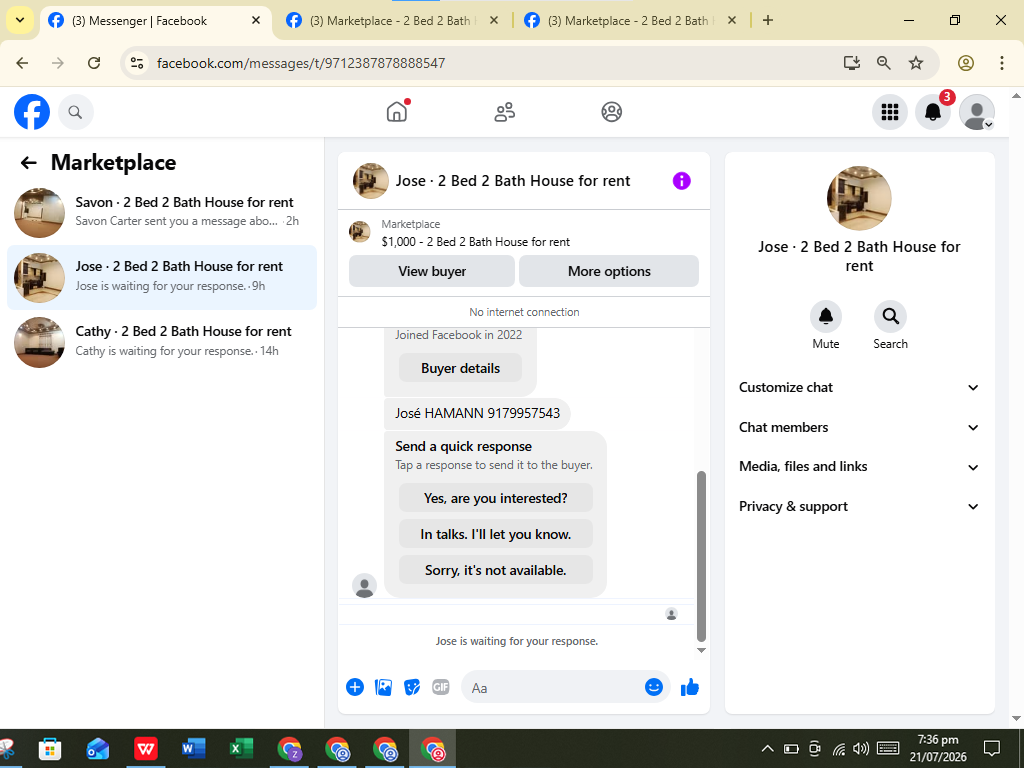Expand the Privacy & support section
The height and width of the screenshot is (768, 1024).
[x=859, y=506]
